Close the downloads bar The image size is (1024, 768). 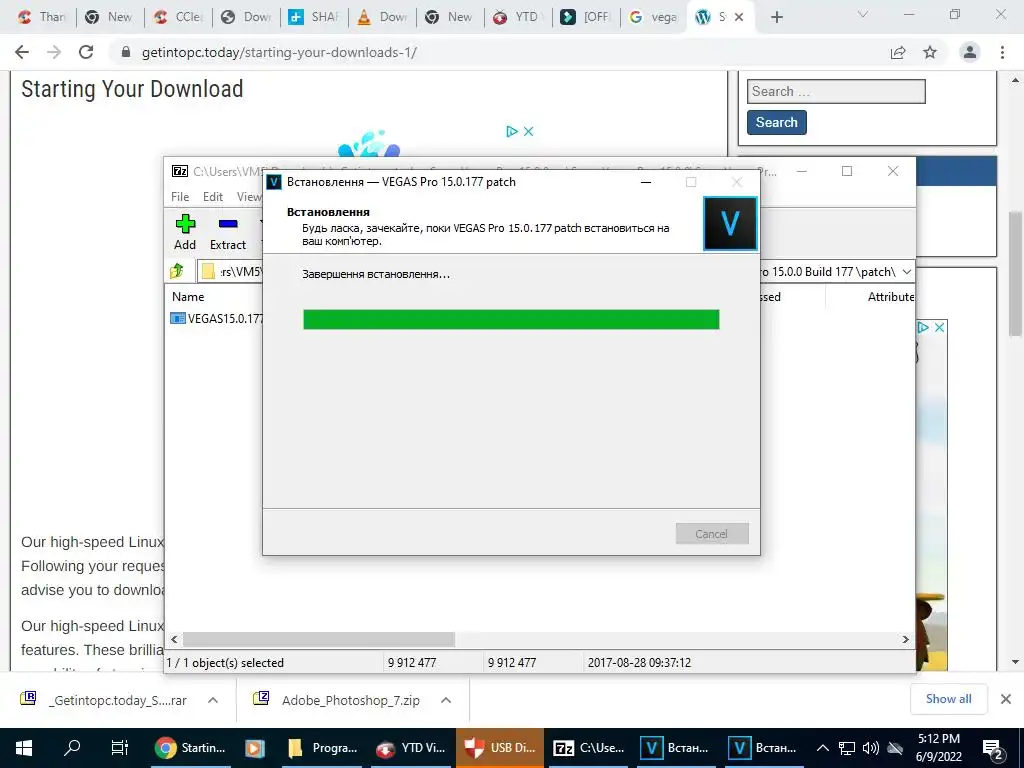[1006, 699]
